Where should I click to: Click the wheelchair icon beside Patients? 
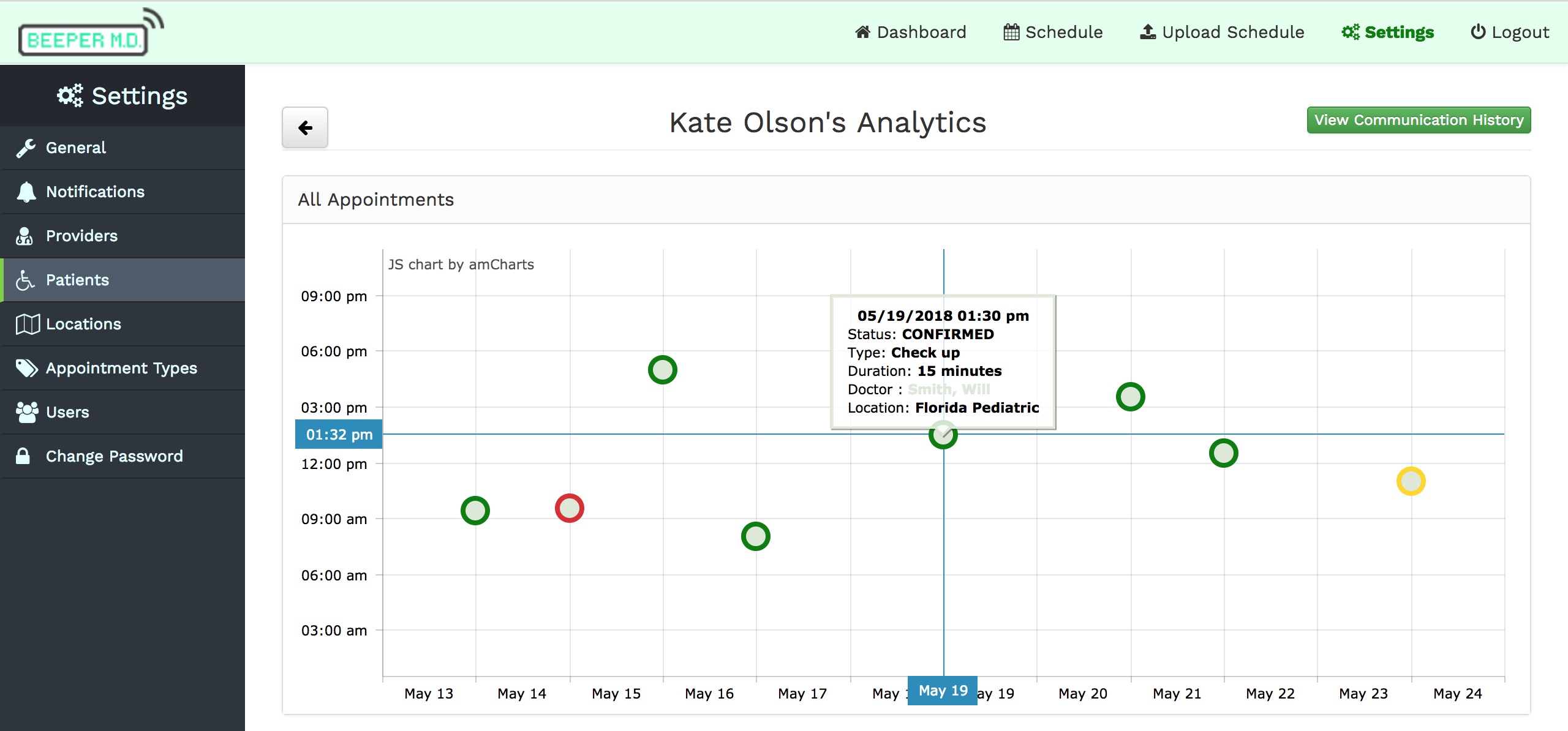click(x=24, y=280)
